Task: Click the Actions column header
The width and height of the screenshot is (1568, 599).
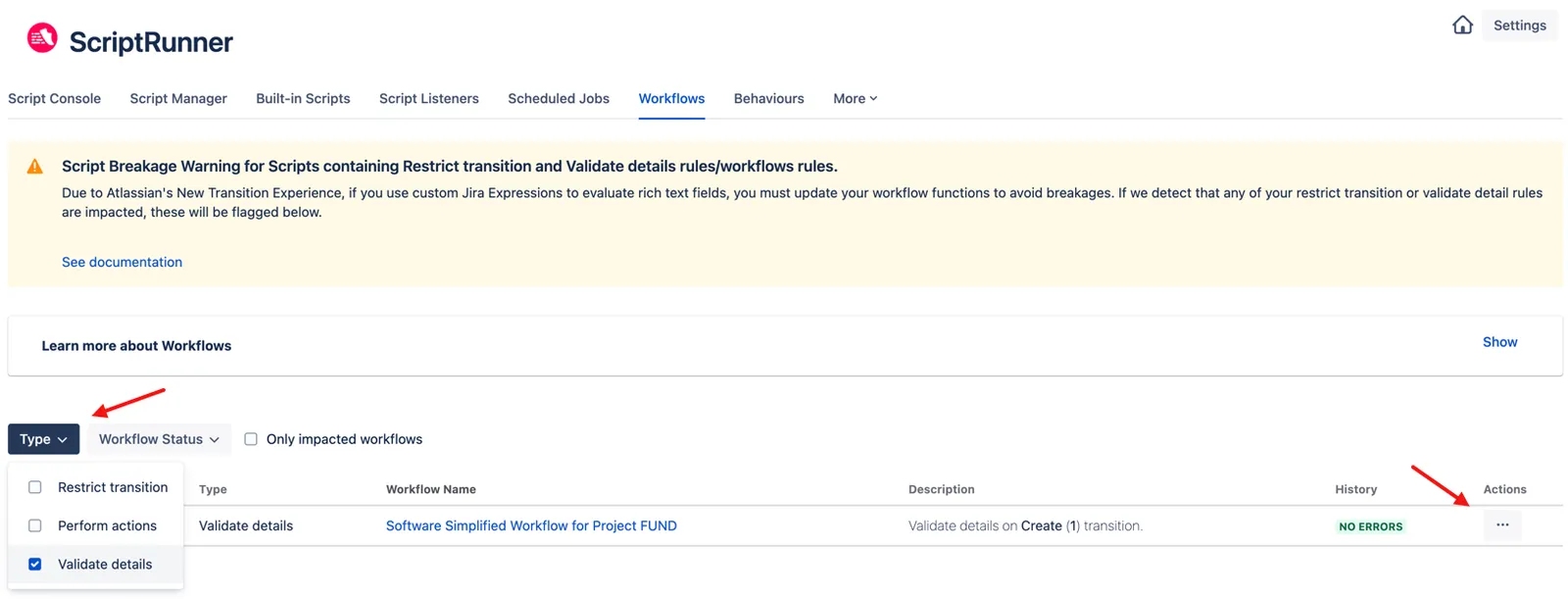Action: point(1504,489)
